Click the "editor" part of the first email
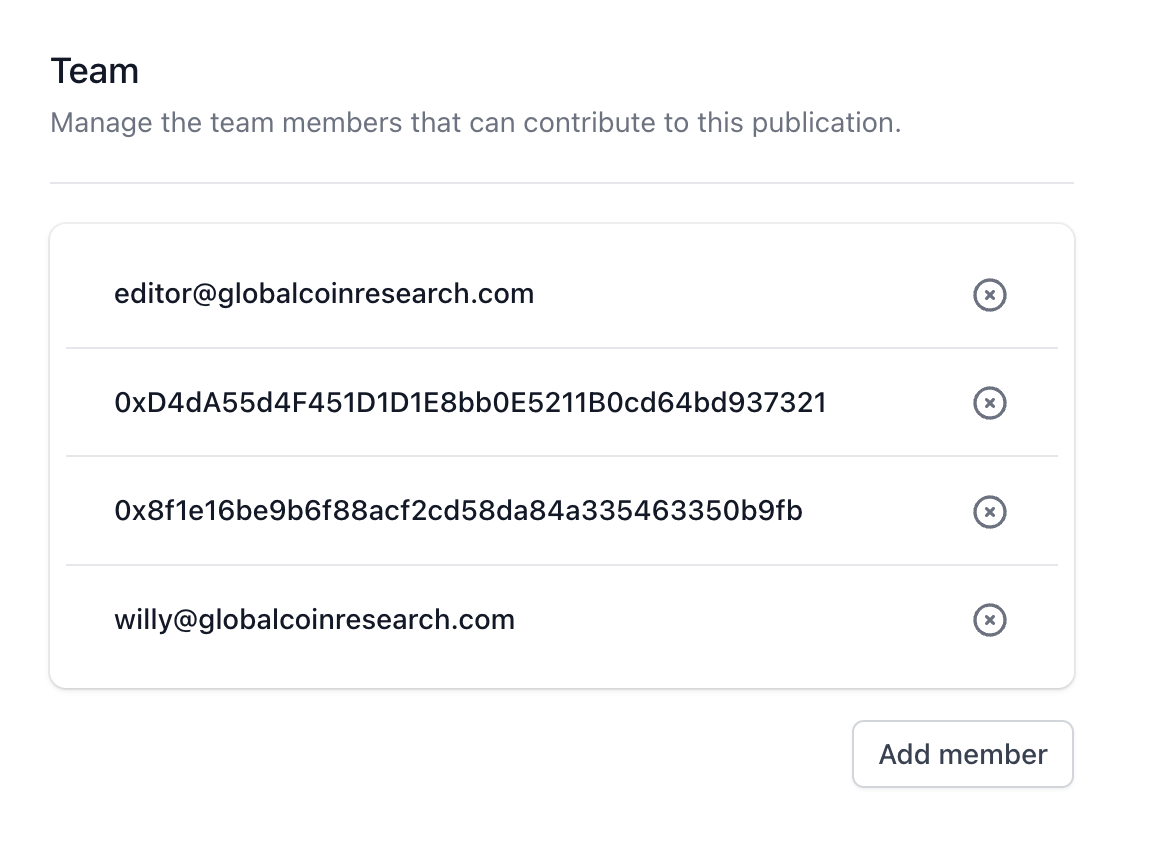 [x=147, y=294]
